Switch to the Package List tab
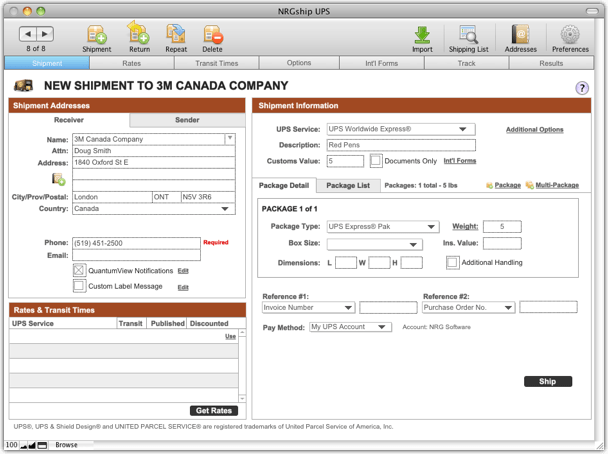The width and height of the screenshot is (608, 454). [348, 185]
